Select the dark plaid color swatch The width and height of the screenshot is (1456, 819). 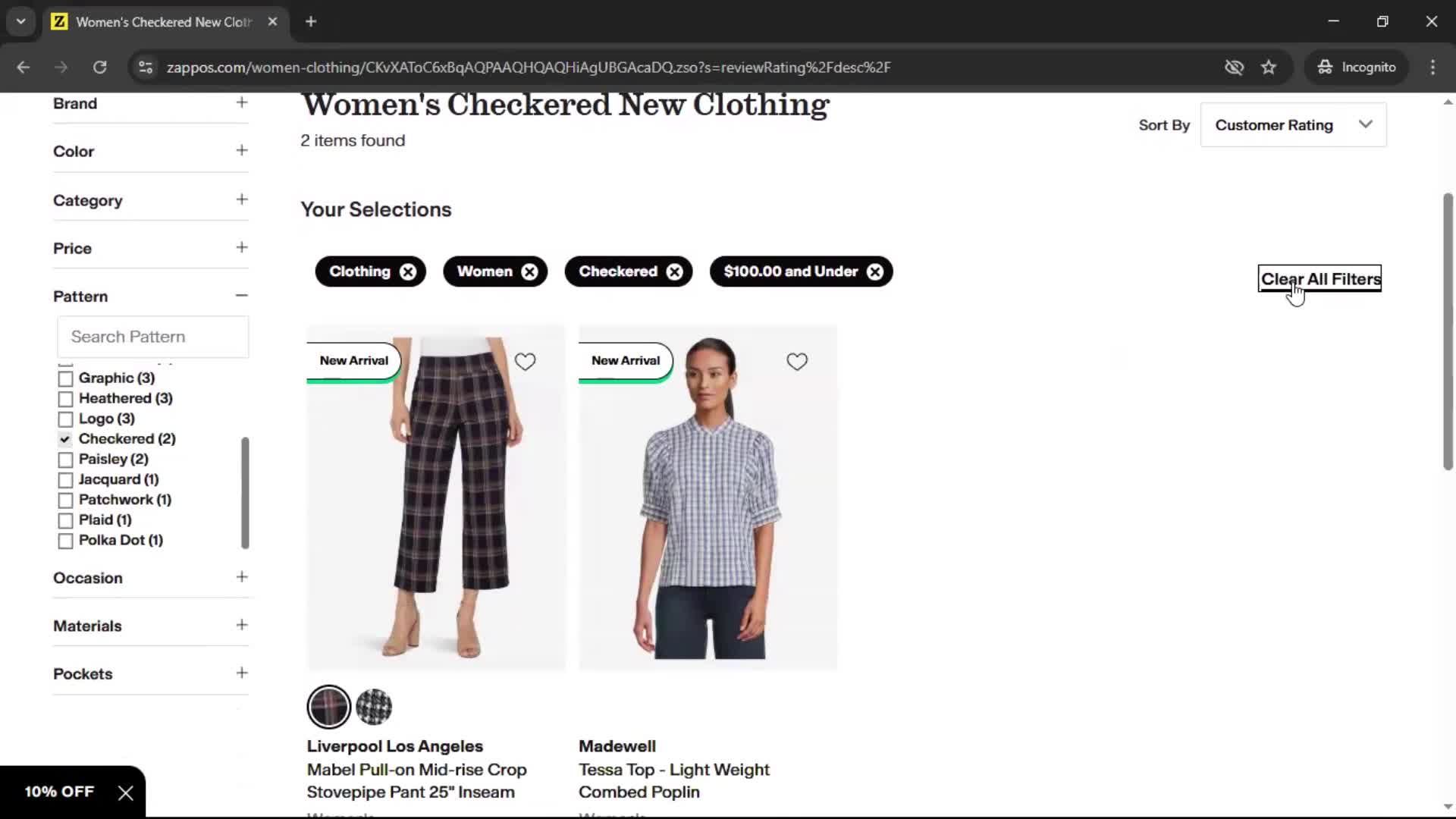(328, 707)
